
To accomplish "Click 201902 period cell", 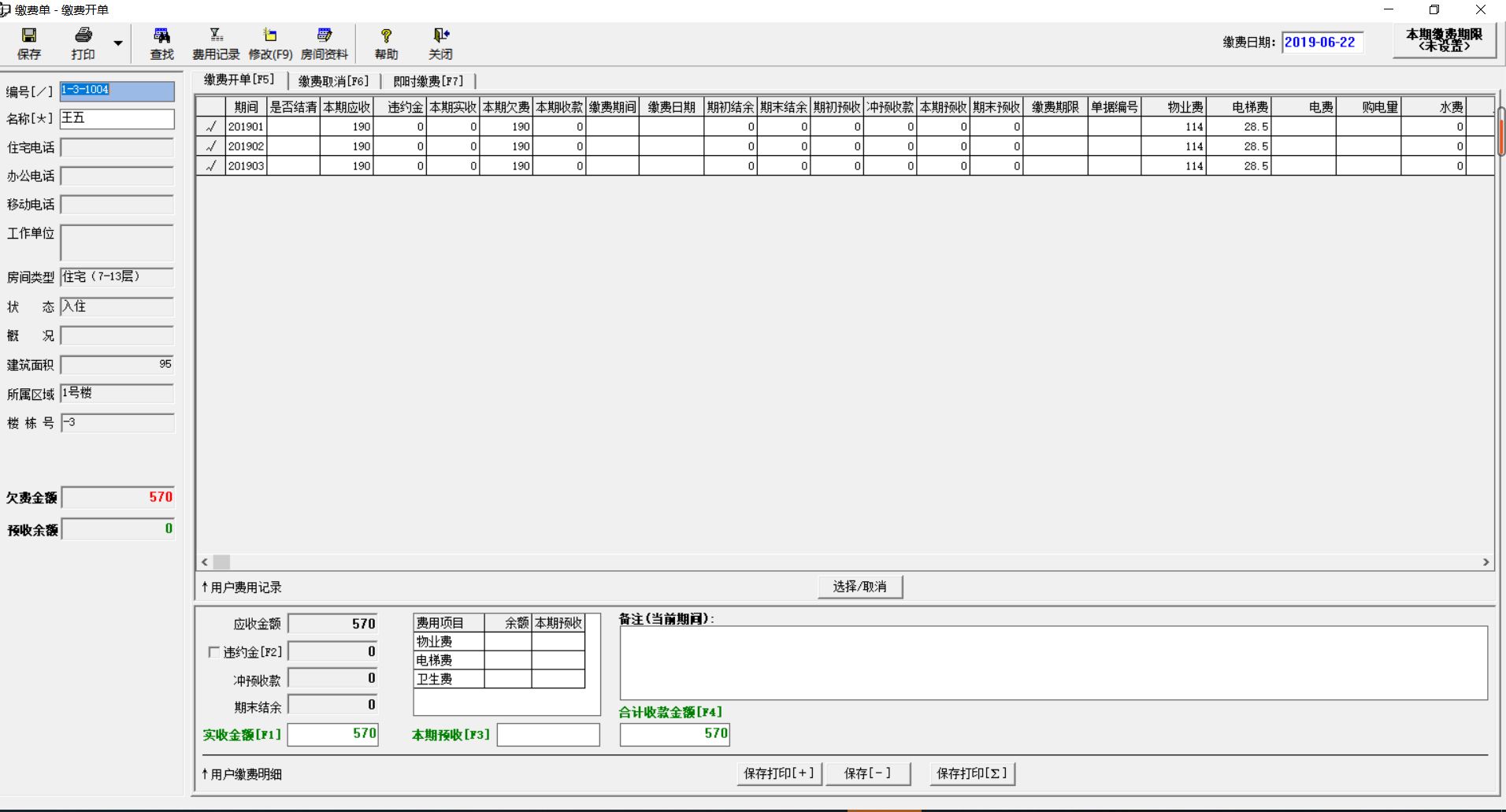I will coord(246,146).
